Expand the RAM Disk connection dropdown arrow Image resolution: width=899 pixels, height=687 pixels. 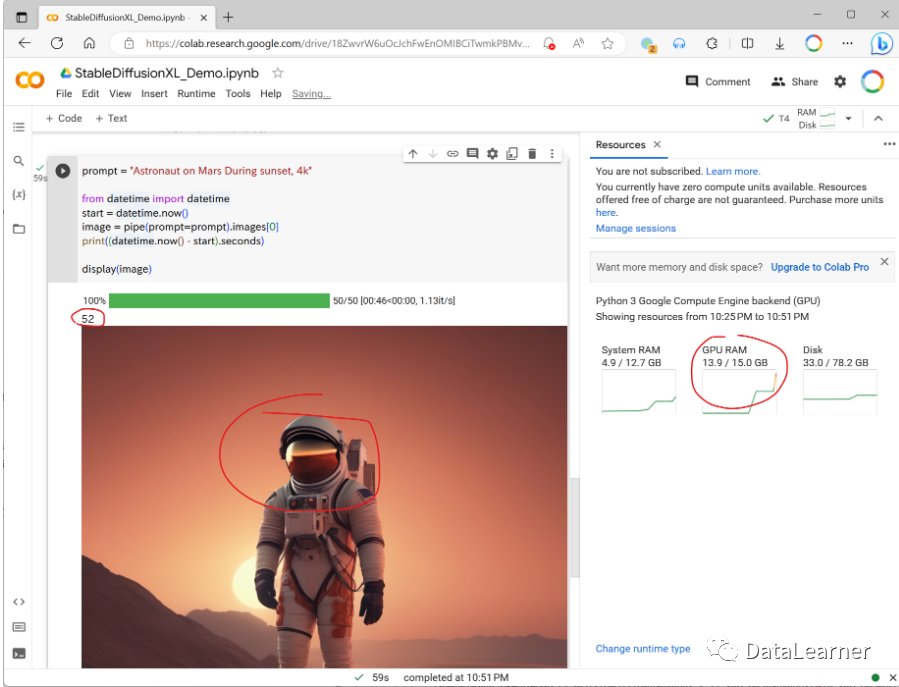(x=849, y=119)
